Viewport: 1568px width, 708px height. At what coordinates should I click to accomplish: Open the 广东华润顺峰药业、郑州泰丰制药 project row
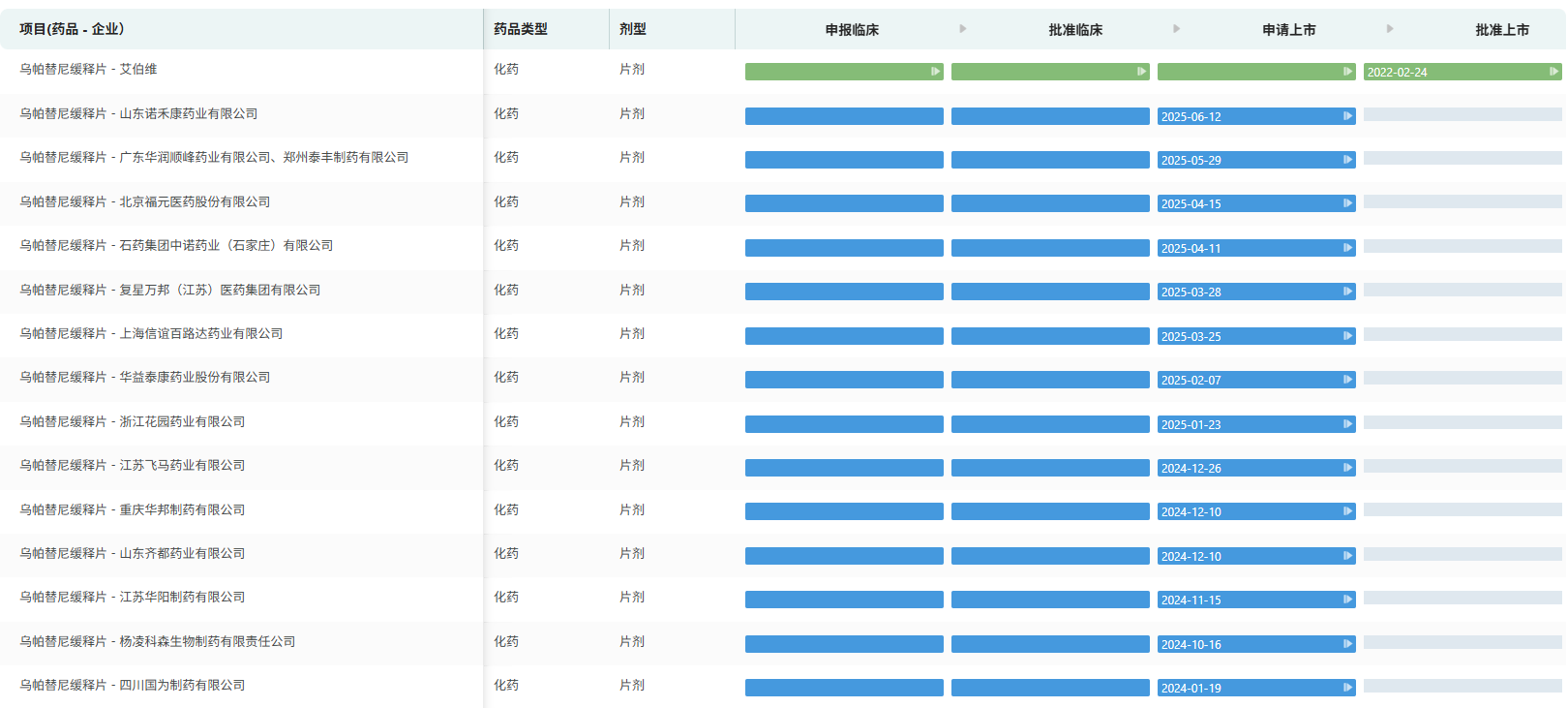(214, 157)
